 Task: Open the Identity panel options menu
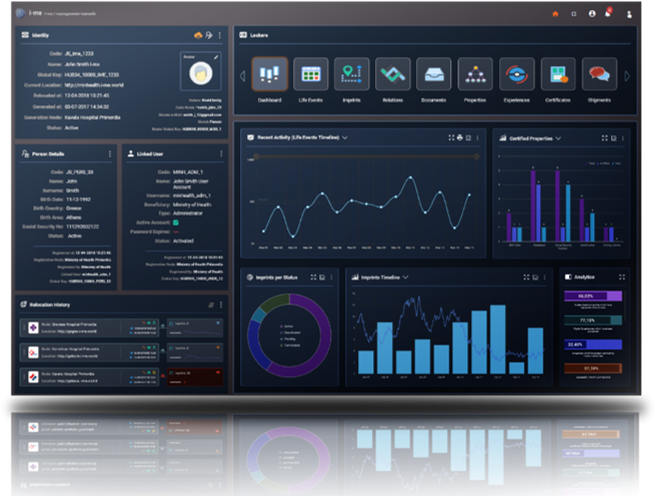coord(220,35)
